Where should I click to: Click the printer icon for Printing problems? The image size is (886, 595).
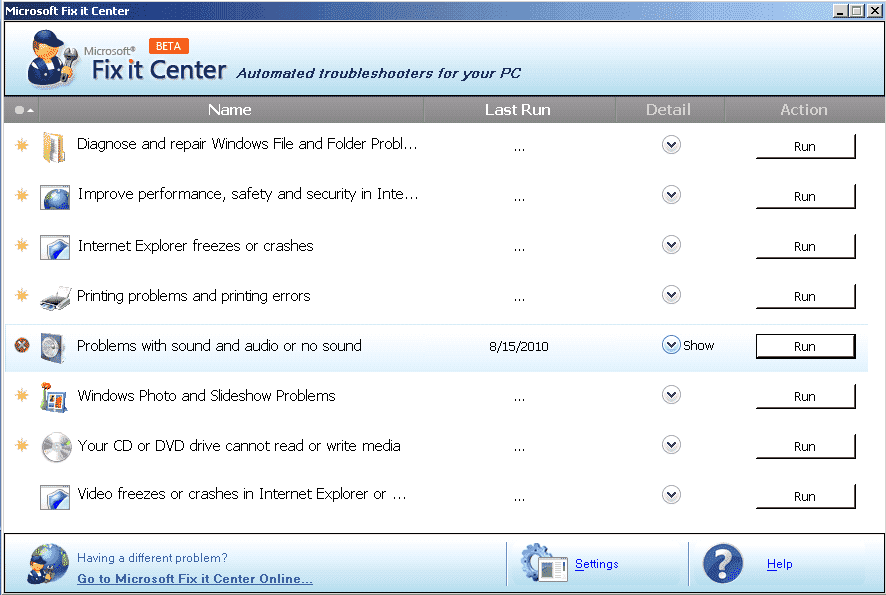55,298
